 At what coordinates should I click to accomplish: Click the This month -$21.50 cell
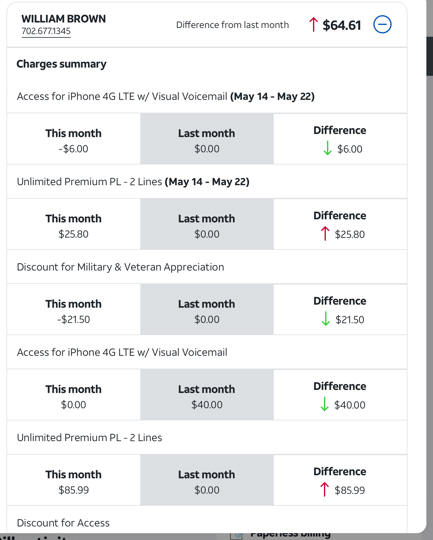click(x=74, y=309)
